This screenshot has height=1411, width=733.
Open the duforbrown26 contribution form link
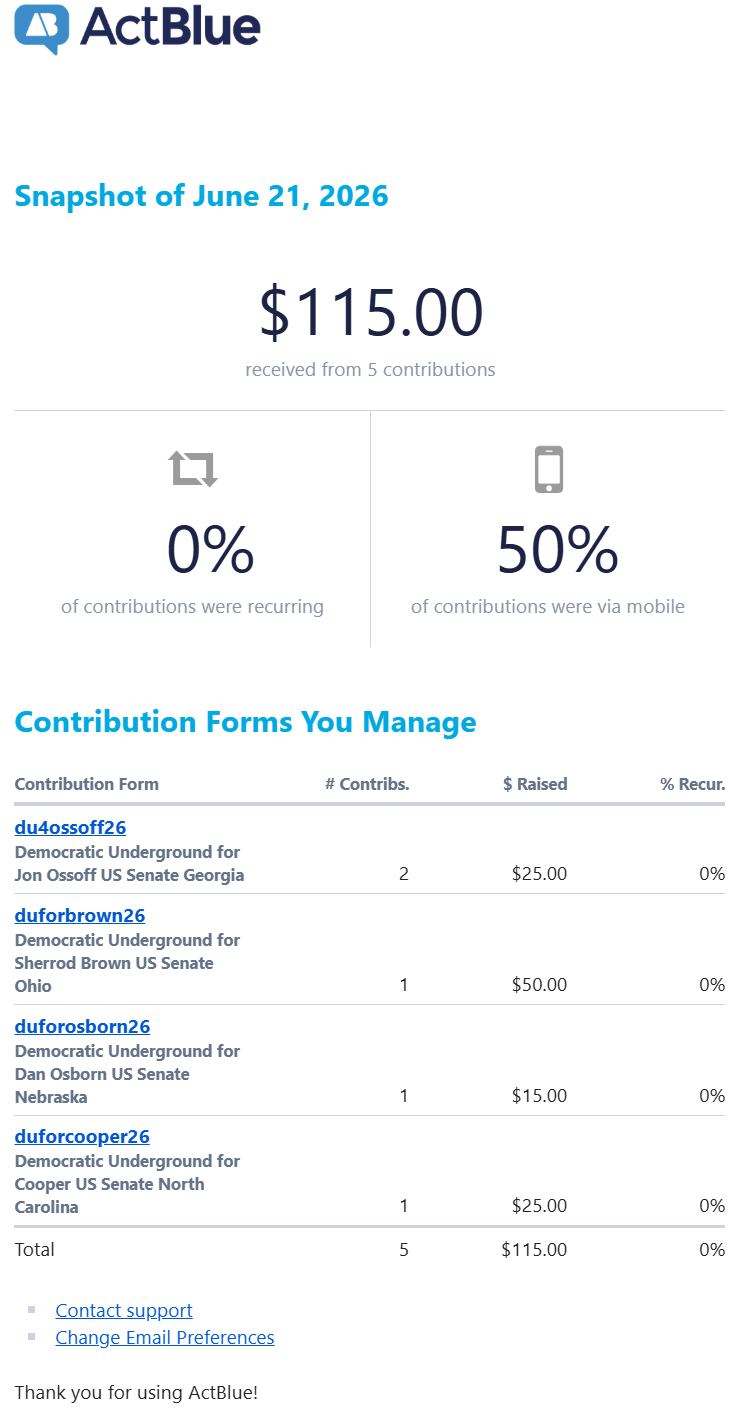click(80, 915)
